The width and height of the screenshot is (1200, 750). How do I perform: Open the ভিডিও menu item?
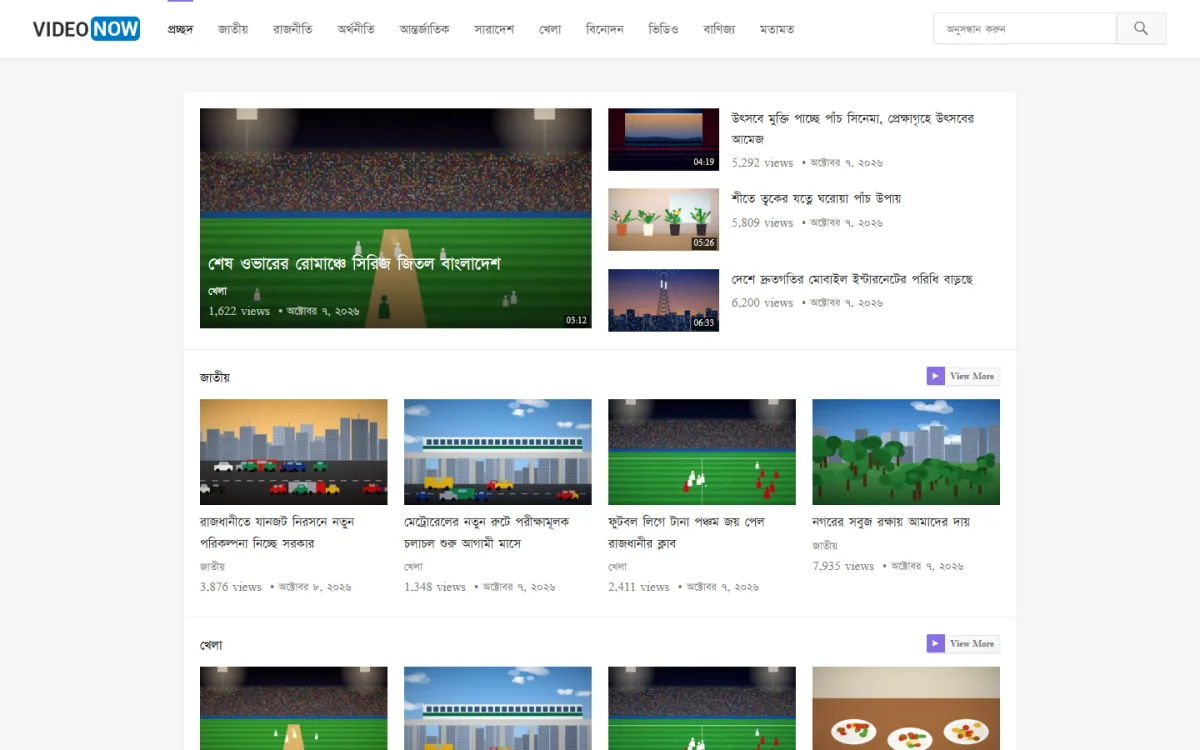663,29
